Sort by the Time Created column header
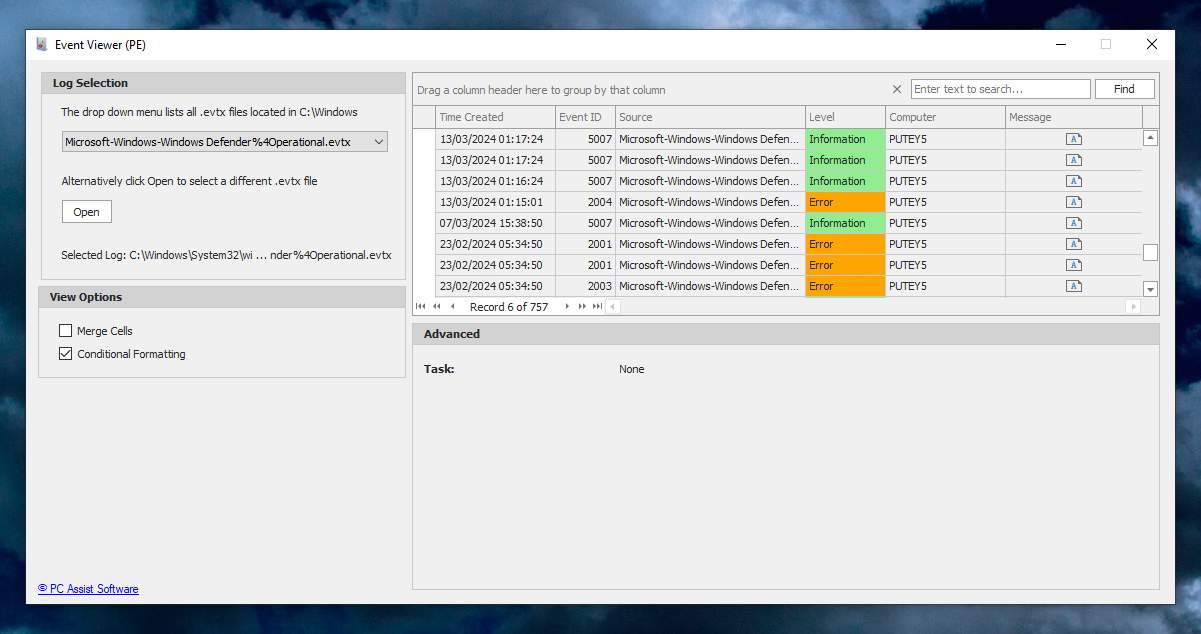The image size is (1201, 634). point(495,117)
